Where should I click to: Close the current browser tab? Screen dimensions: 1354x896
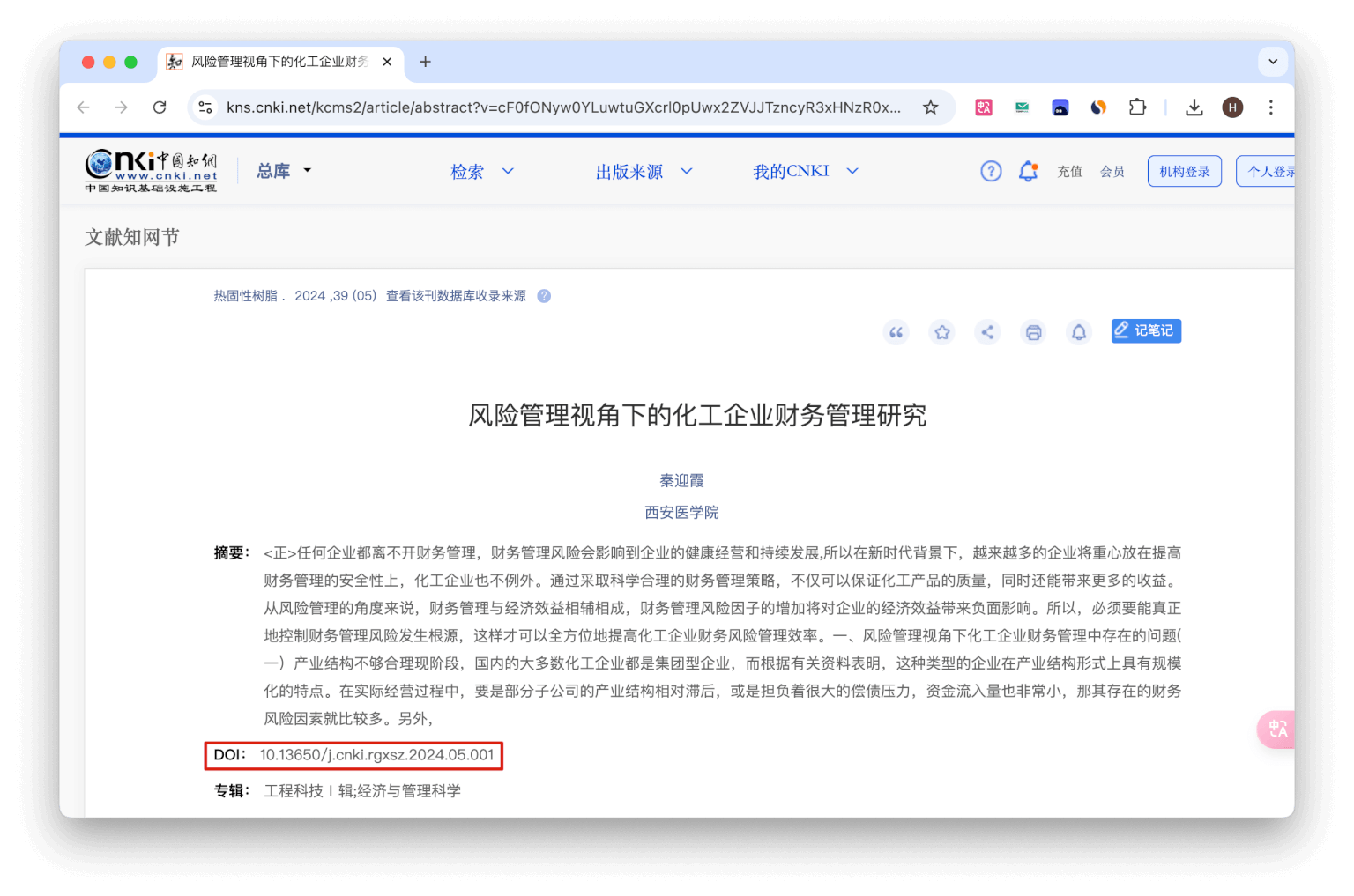click(x=387, y=62)
